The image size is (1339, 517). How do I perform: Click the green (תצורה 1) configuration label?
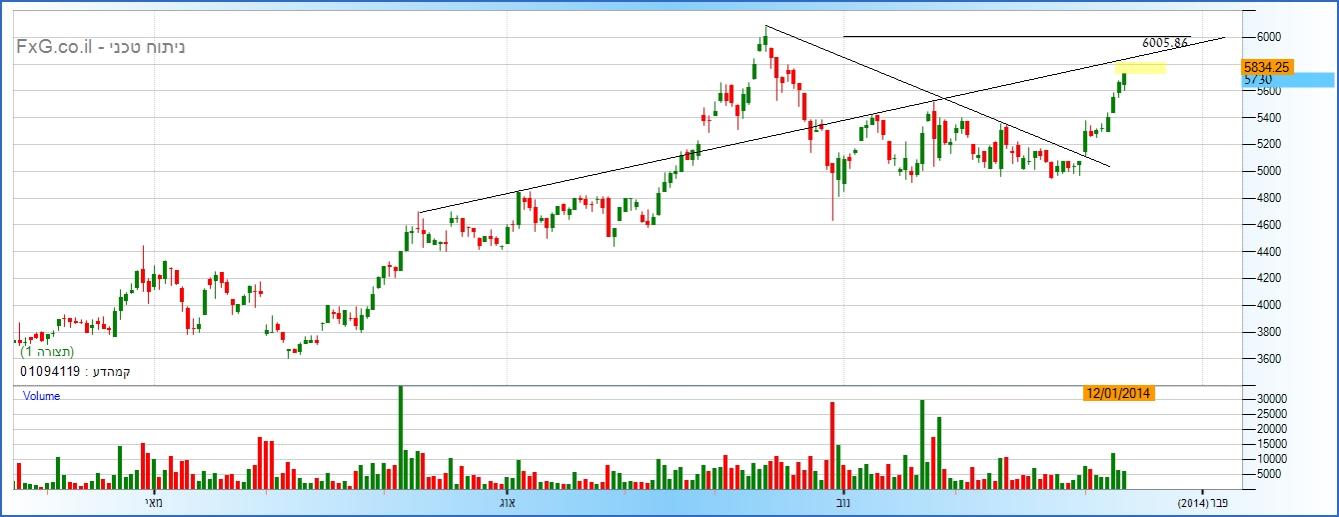pos(47,352)
